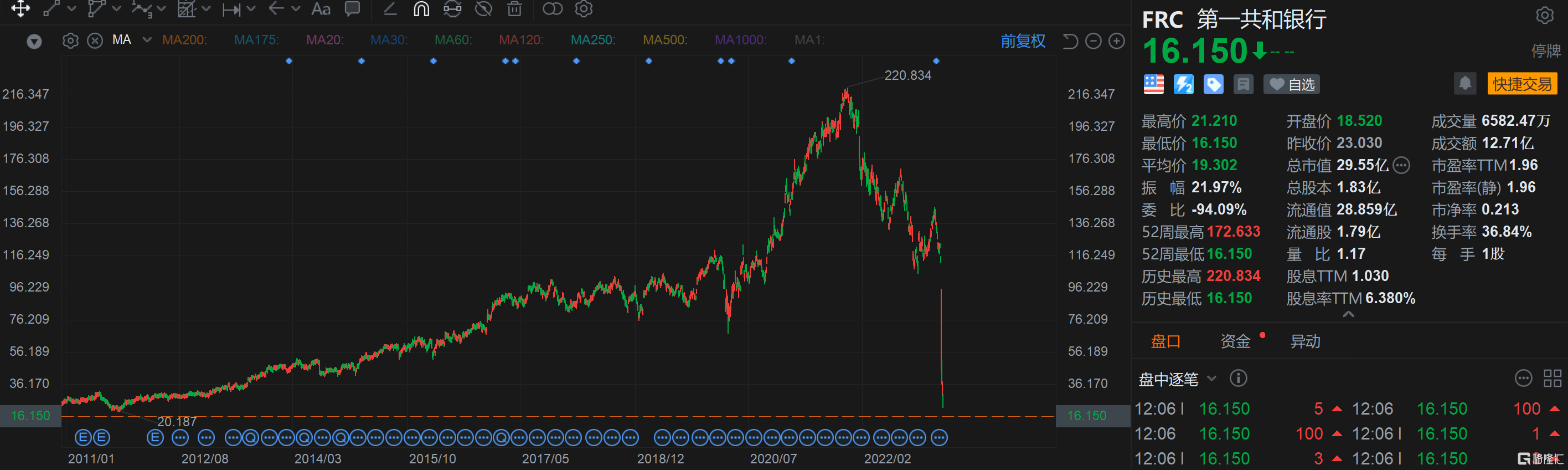Select the Aa text annotation tool
Image resolution: width=1568 pixels, height=470 pixels.
(321, 8)
